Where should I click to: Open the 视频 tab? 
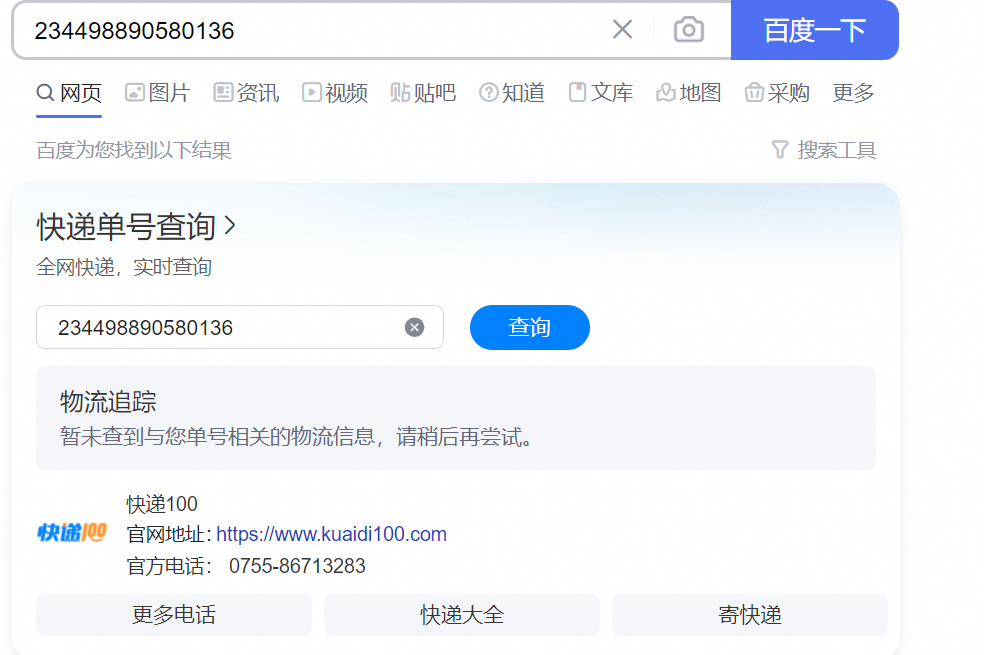click(334, 93)
